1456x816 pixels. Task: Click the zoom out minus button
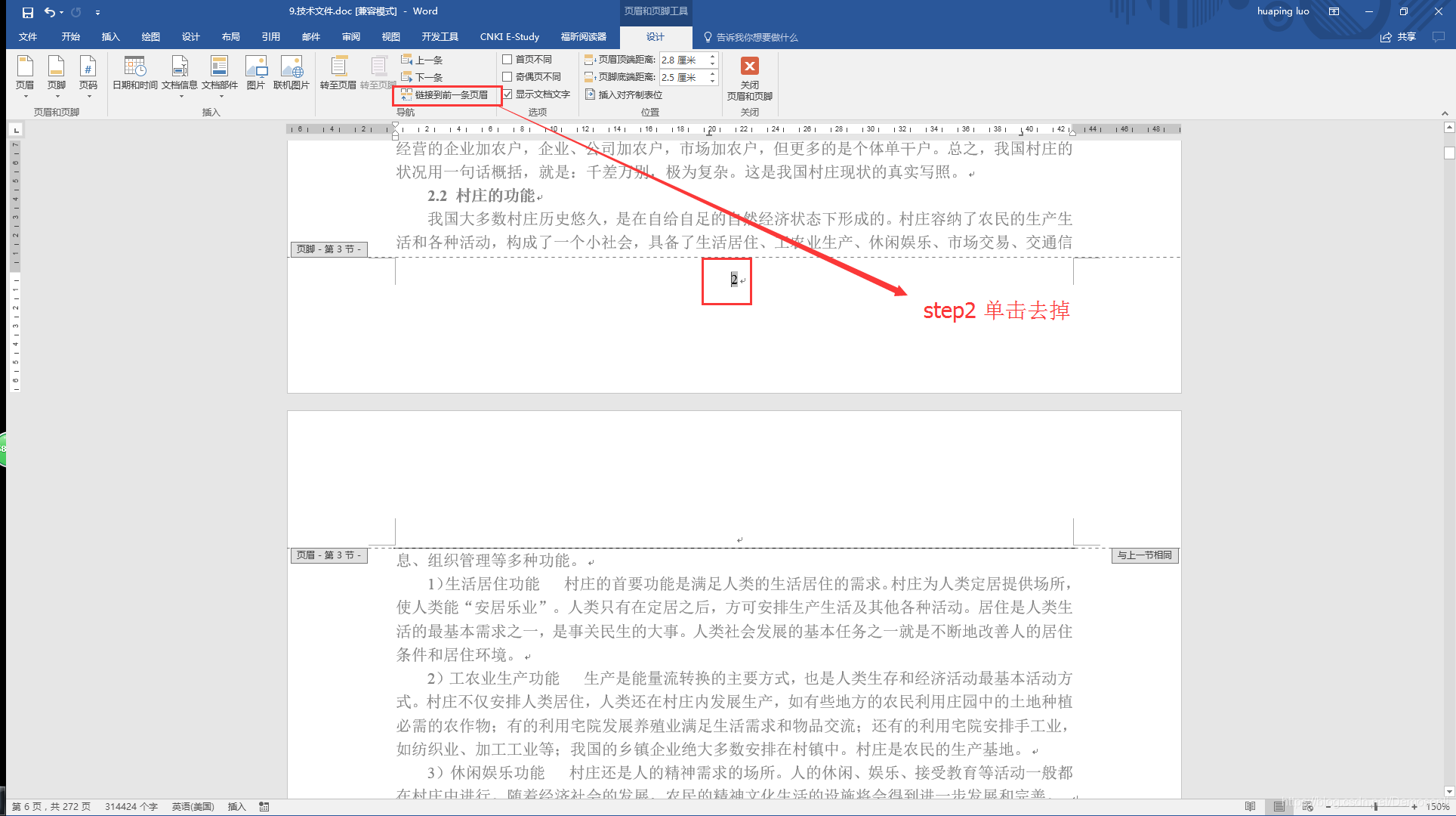(1328, 807)
